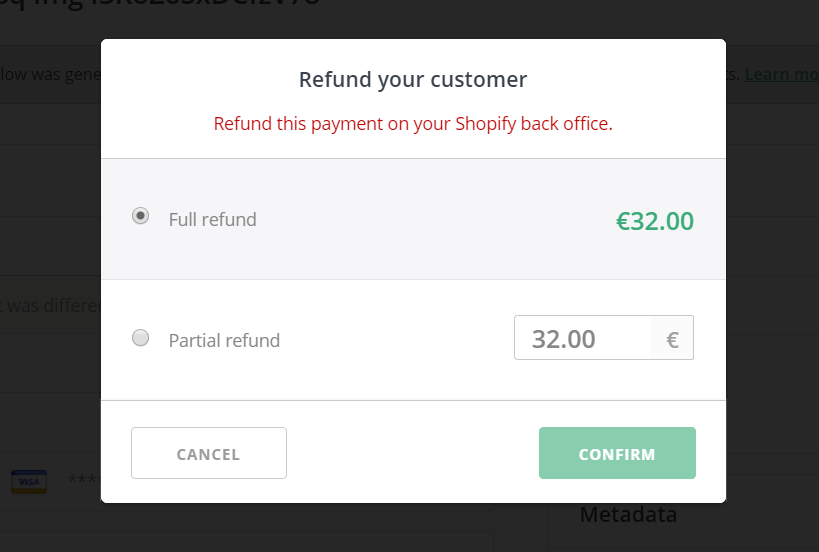The image size is (819, 552).
Task: Click the cut-off payment ID heading at top
Action: point(159,4)
